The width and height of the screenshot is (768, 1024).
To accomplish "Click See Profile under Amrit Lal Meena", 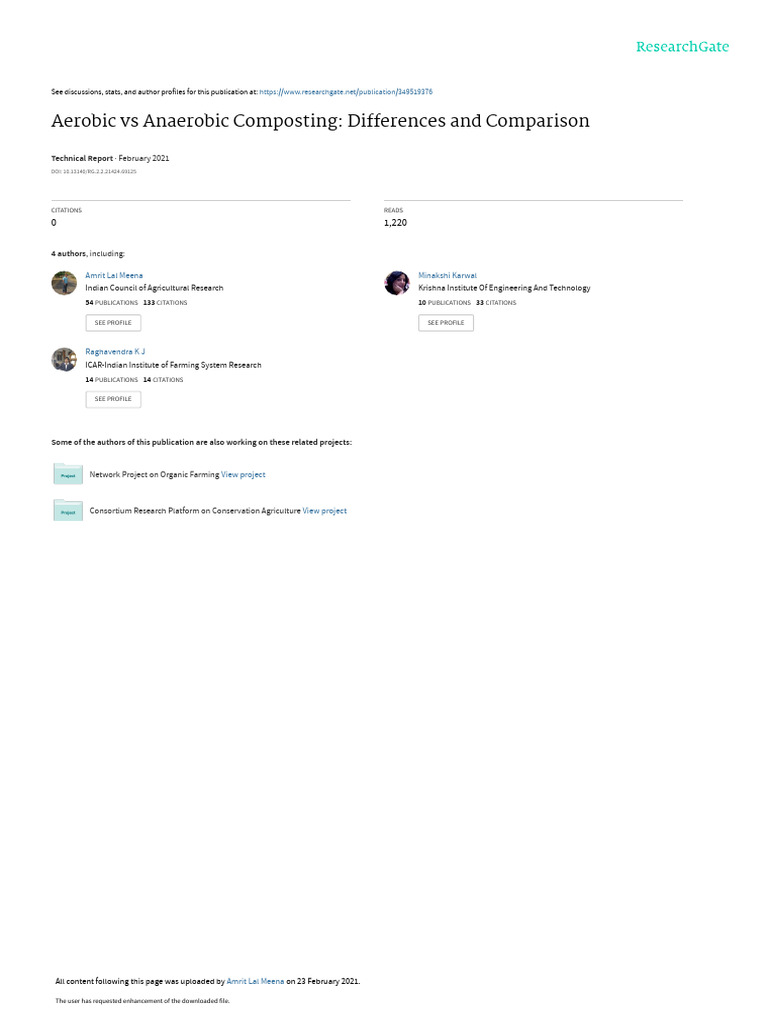I will click(x=113, y=323).
